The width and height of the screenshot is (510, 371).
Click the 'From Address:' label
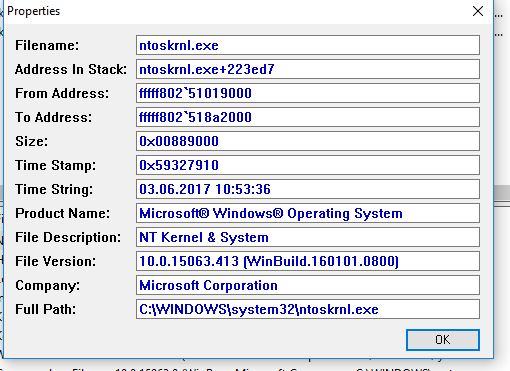click(62, 93)
